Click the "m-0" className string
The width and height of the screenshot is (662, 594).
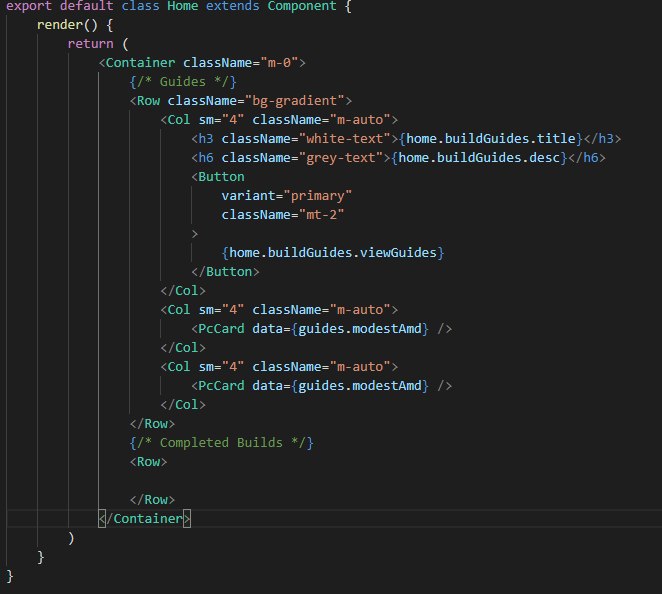click(279, 63)
